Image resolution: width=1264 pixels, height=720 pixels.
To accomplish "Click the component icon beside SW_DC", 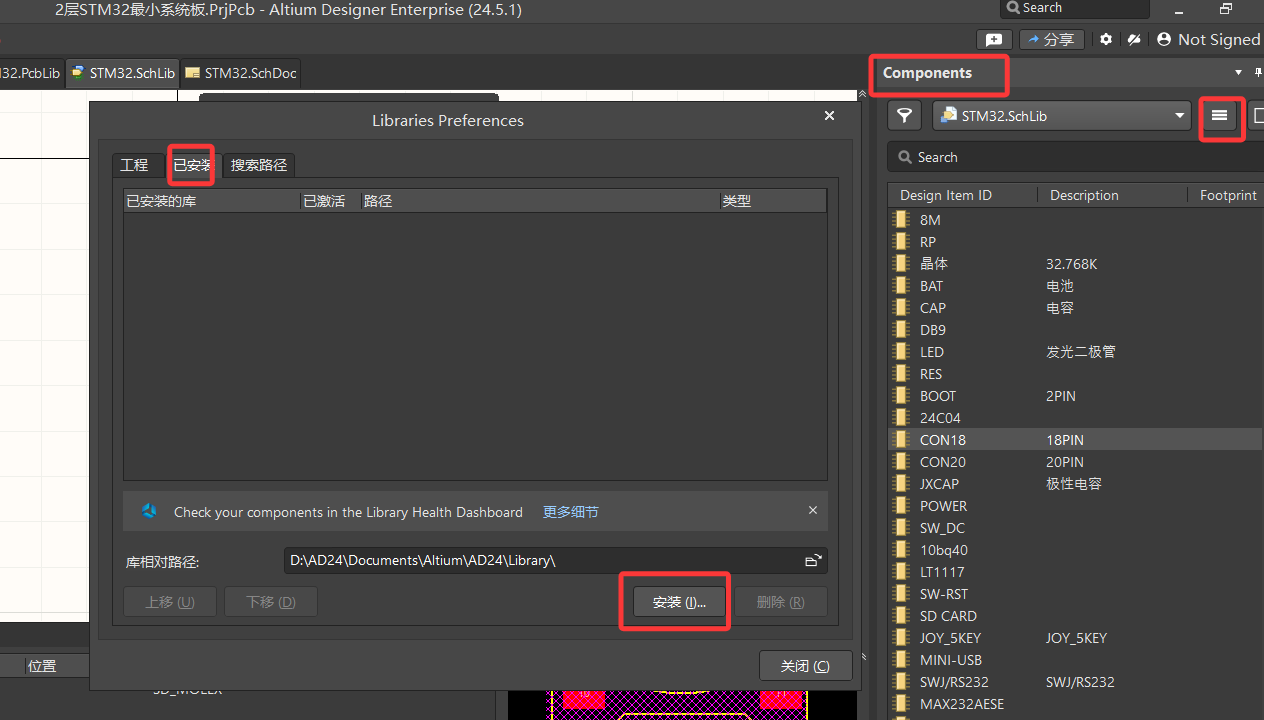I will [x=901, y=527].
